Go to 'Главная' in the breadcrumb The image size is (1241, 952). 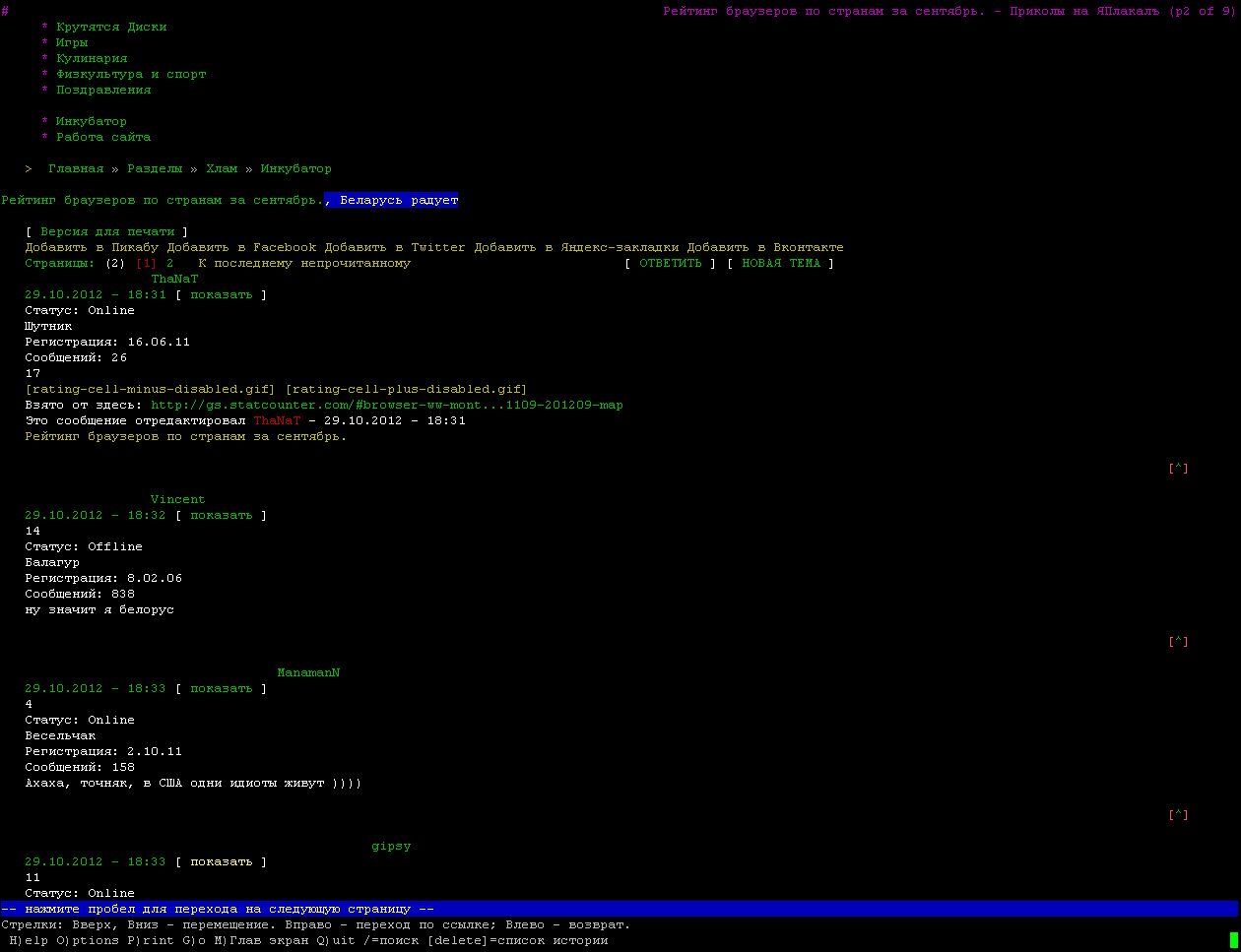(x=76, y=168)
